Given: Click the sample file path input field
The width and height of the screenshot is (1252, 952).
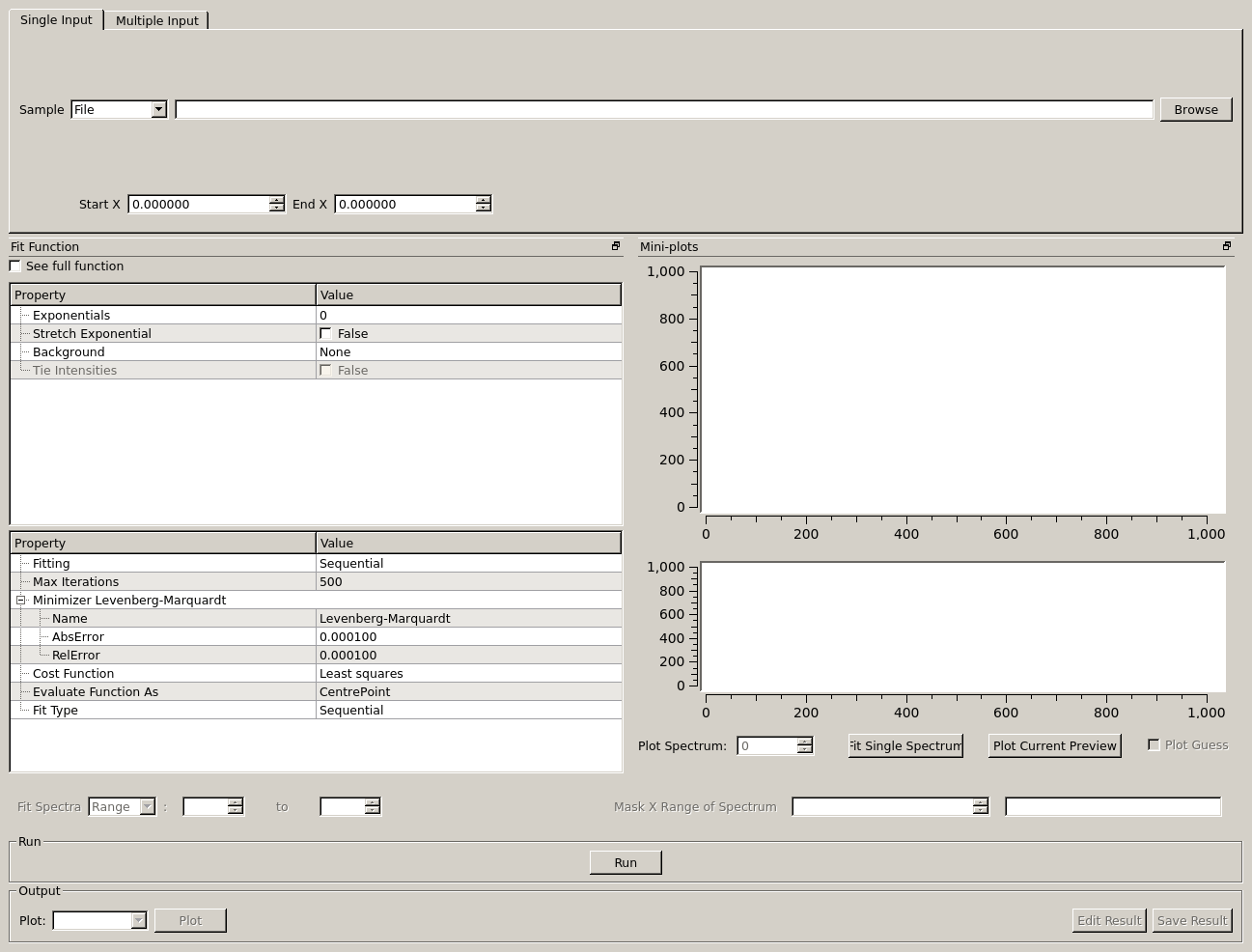Looking at the screenshot, I should point(664,110).
